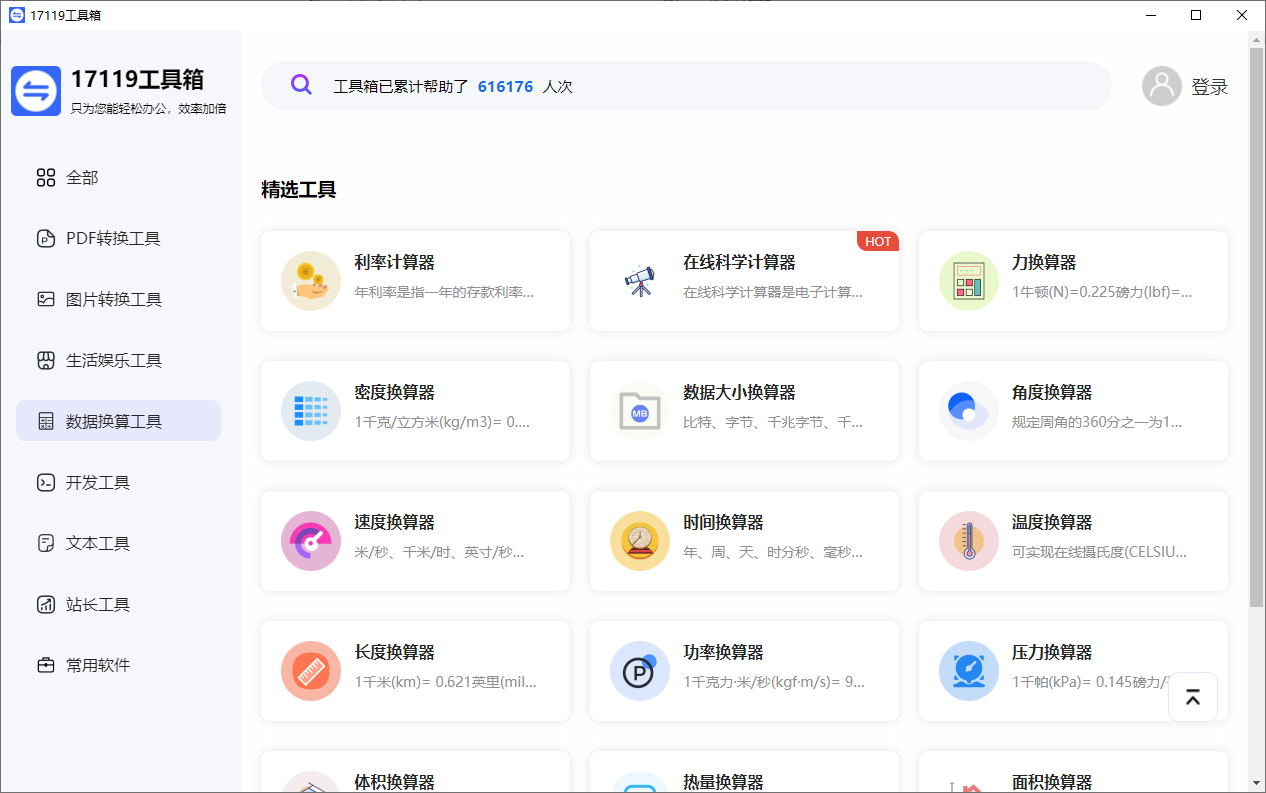This screenshot has height=793, width=1266.
Task: Click the search bar field
Action: [x=686, y=86]
